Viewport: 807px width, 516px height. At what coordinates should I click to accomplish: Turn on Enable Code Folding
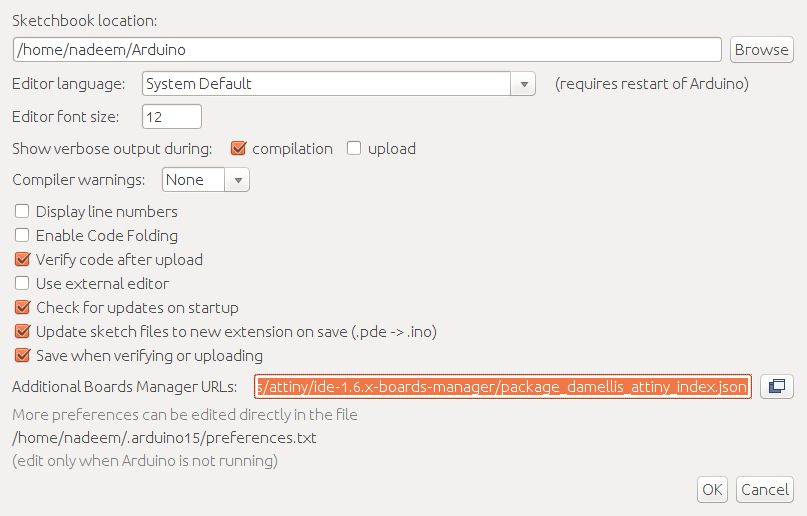pyautogui.click(x=22, y=235)
